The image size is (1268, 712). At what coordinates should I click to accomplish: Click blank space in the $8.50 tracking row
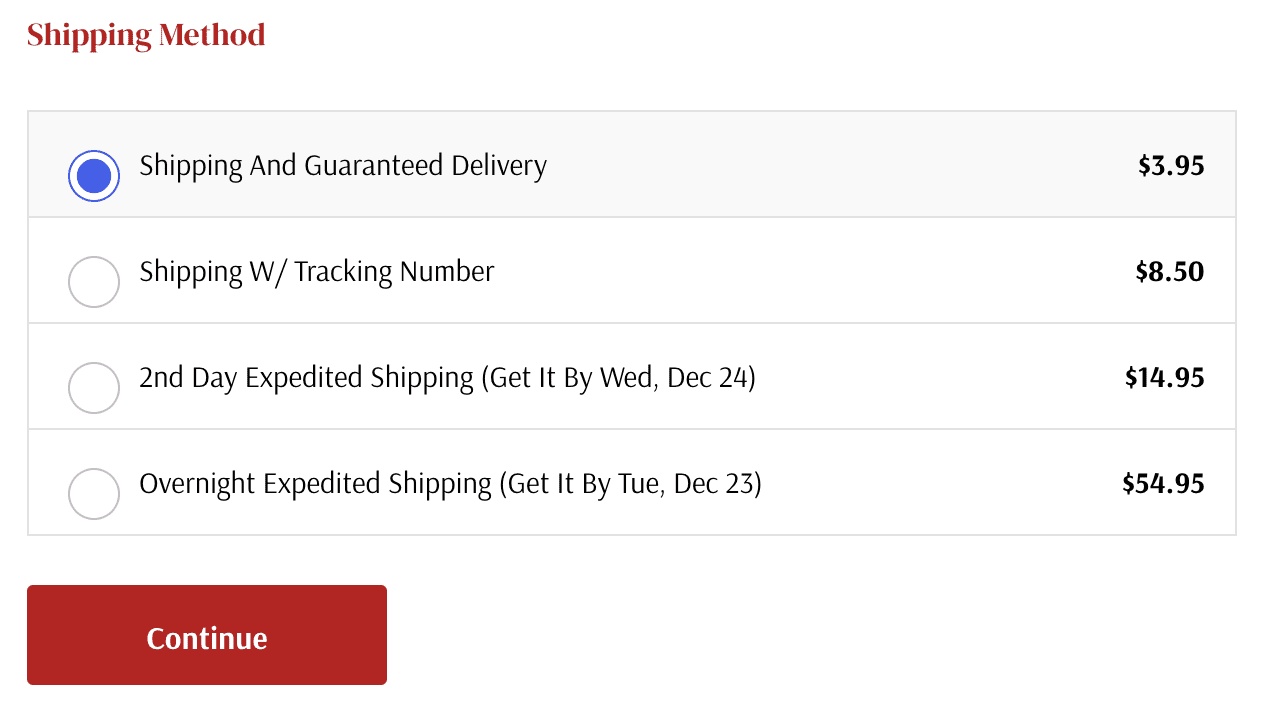810,272
